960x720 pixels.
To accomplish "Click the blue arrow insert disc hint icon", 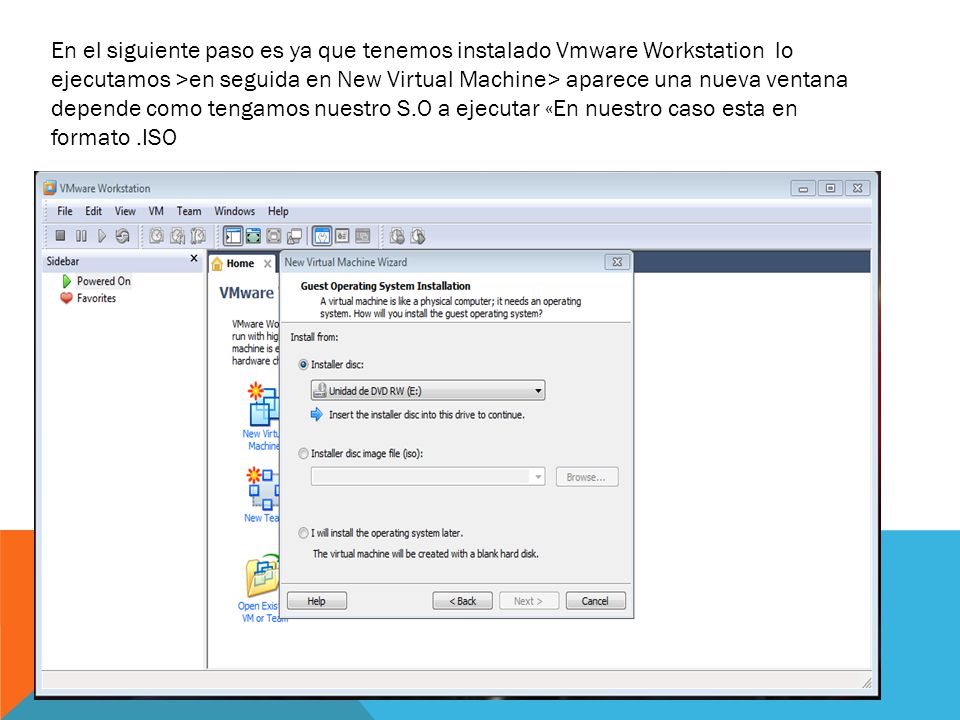I will pos(317,414).
